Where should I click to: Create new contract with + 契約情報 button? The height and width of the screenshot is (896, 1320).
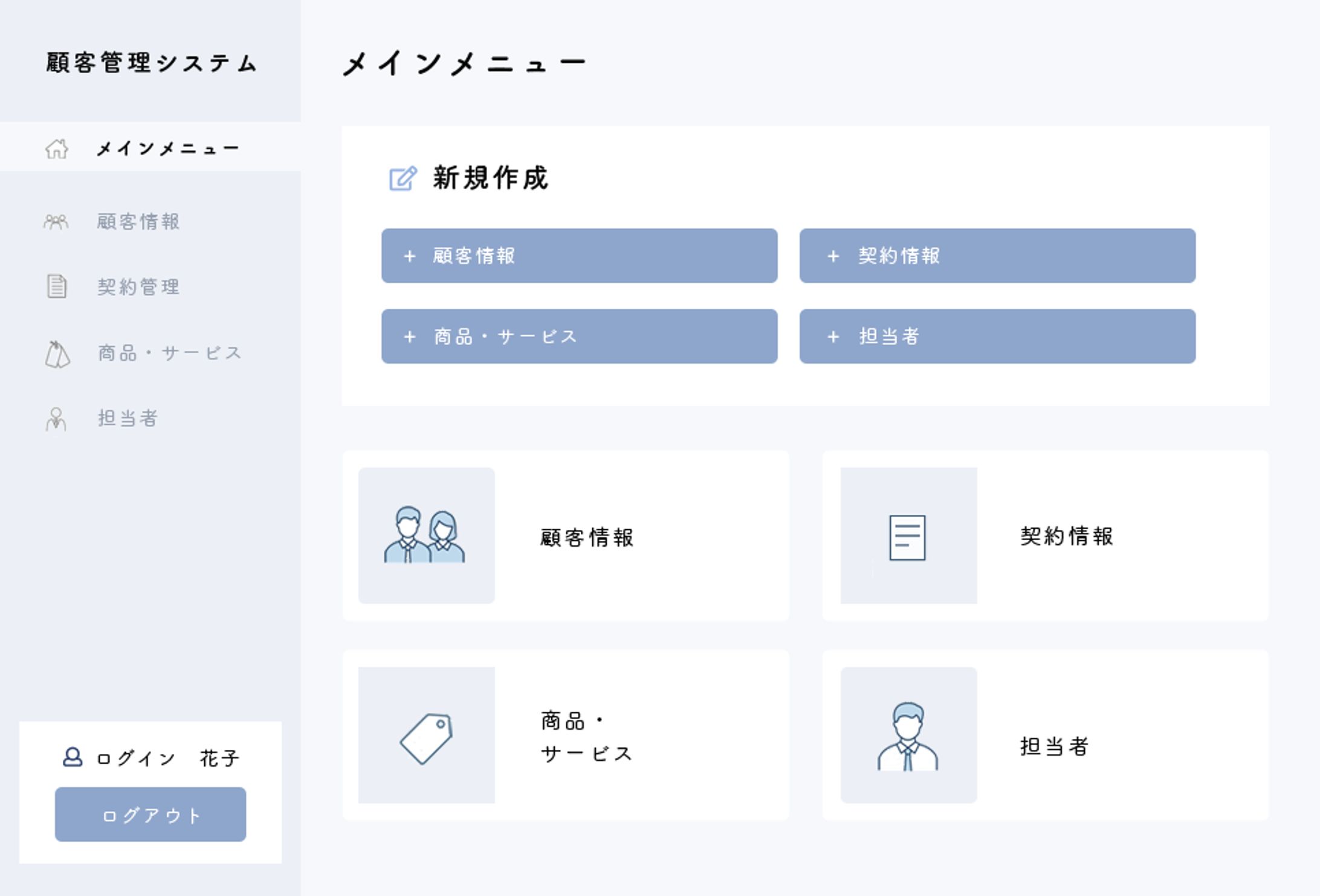pyautogui.click(x=997, y=256)
